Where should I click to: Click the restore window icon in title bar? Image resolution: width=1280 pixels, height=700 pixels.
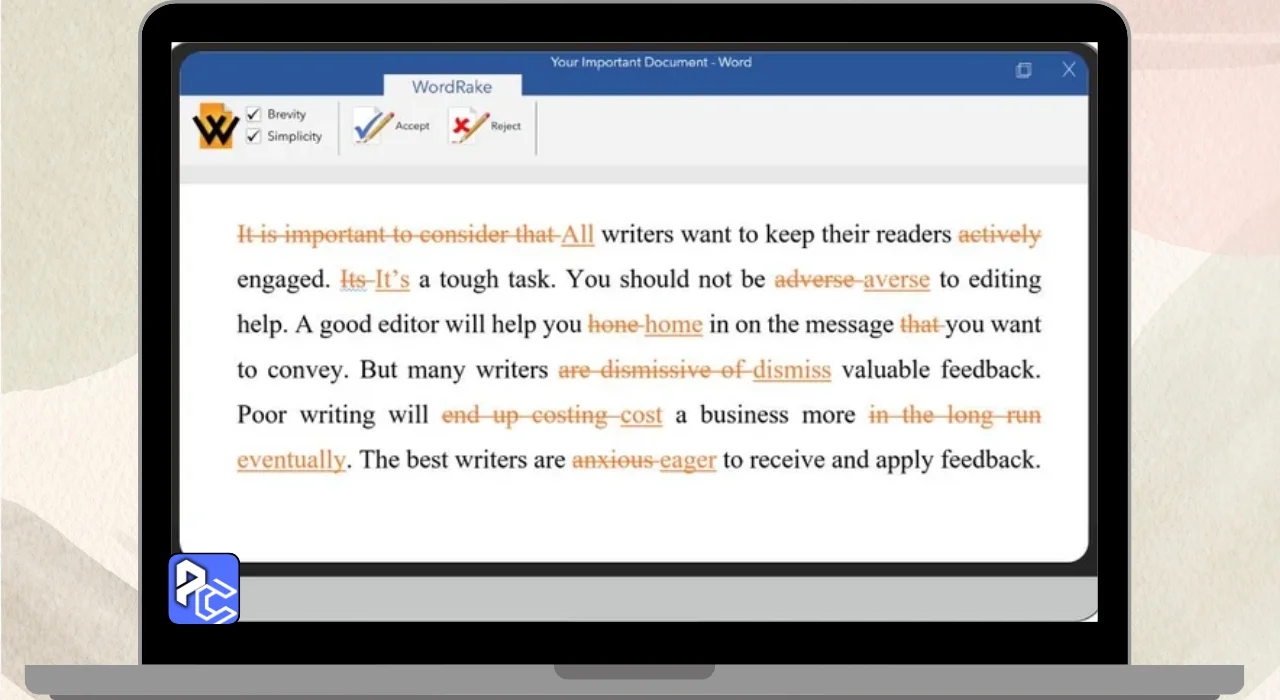click(x=1023, y=69)
